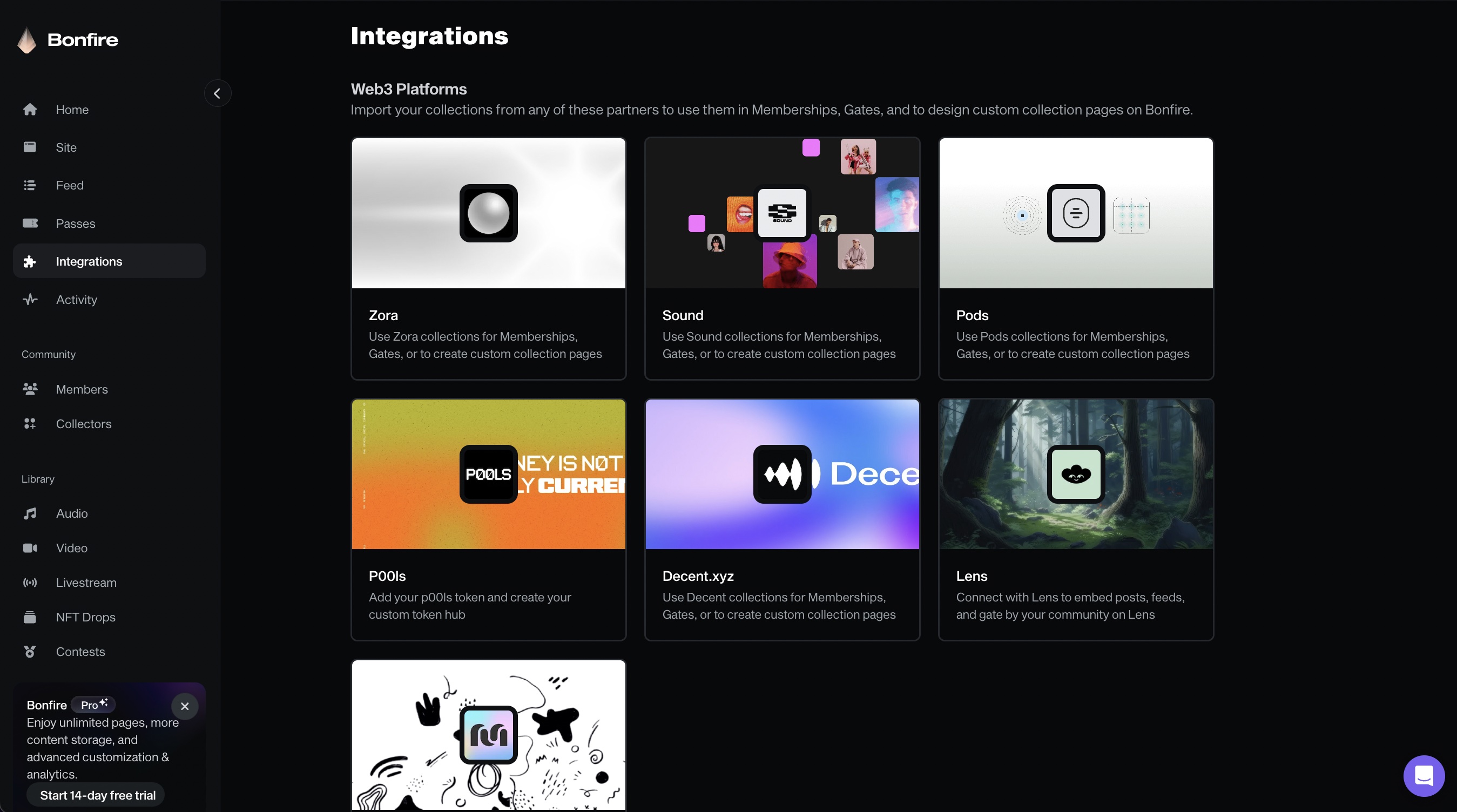Open the Home menu item
The width and height of the screenshot is (1457, 812).
point(109,109)
